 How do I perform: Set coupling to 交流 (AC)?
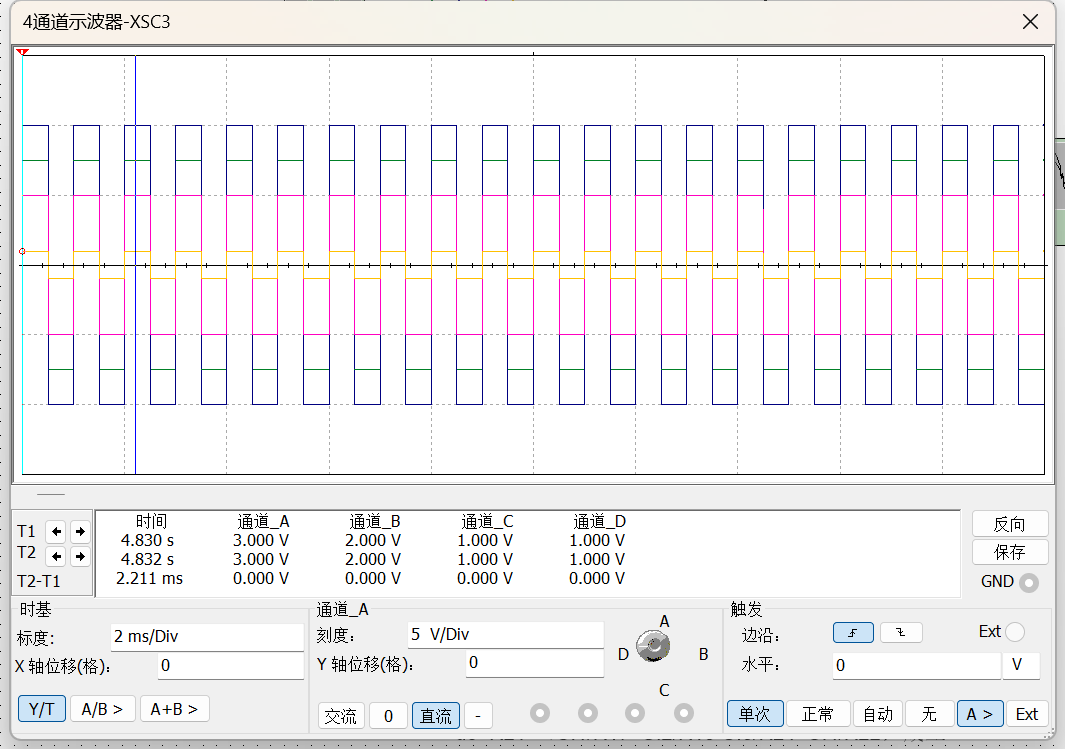pos(341,716)
